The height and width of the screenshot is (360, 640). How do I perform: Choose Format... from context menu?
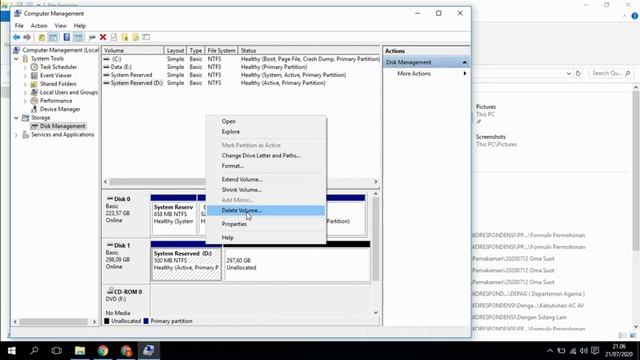coord(266,166)
